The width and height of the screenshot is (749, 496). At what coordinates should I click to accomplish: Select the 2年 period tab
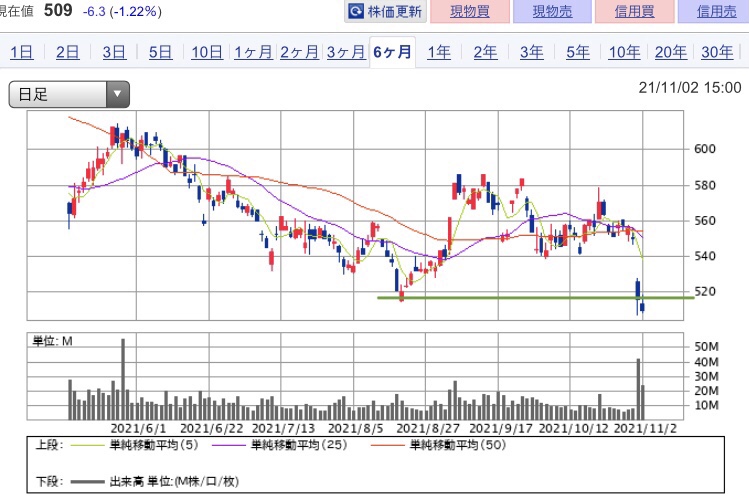click(x=485, y=52)
